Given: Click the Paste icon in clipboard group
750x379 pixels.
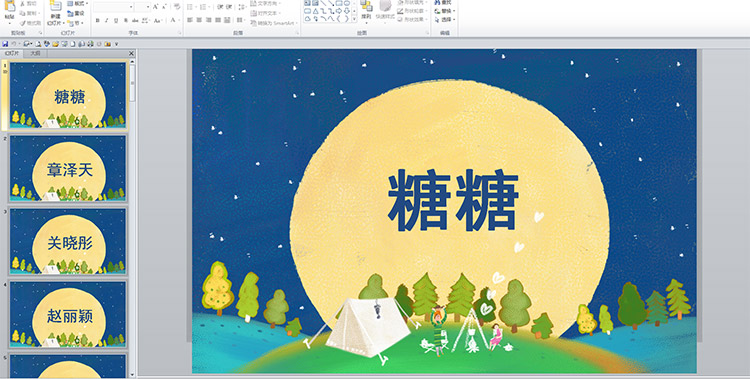Looking at the screenshot, I should 10,6.
